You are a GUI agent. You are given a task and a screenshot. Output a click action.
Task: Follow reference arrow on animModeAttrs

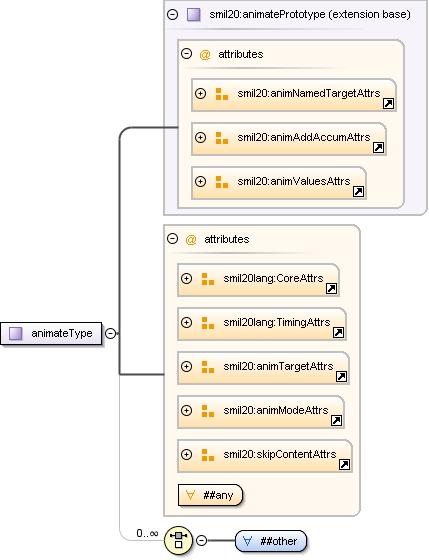[x=336, y=420]
